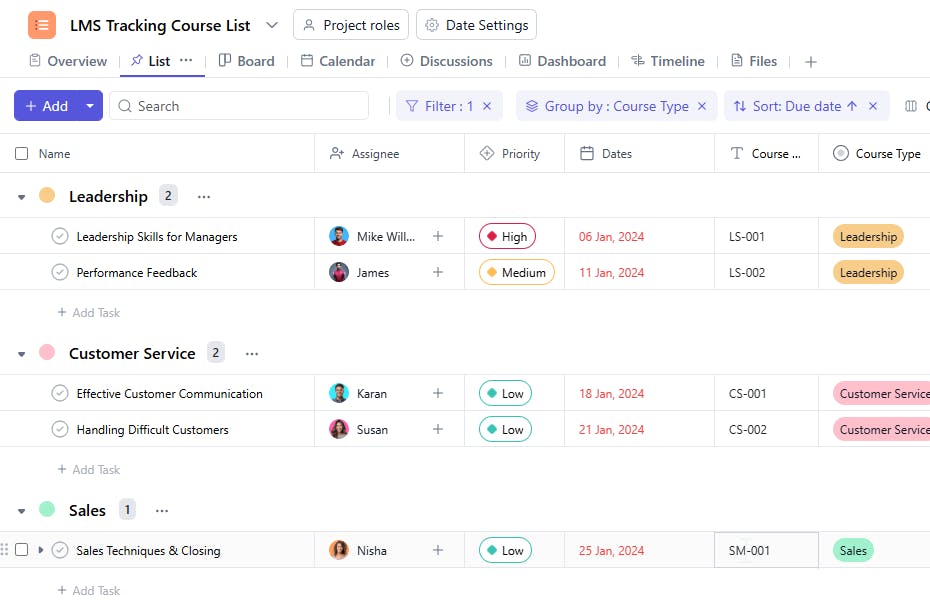
Task: Mark Leadership Skills for Managers complete
Action: pos(60,237)
